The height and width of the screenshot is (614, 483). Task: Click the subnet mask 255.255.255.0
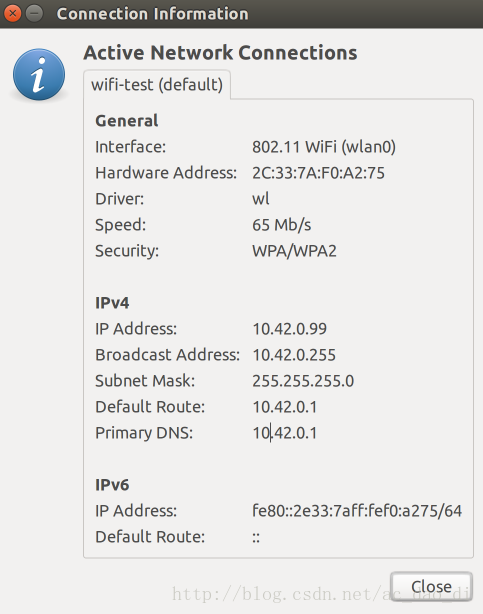303,381
